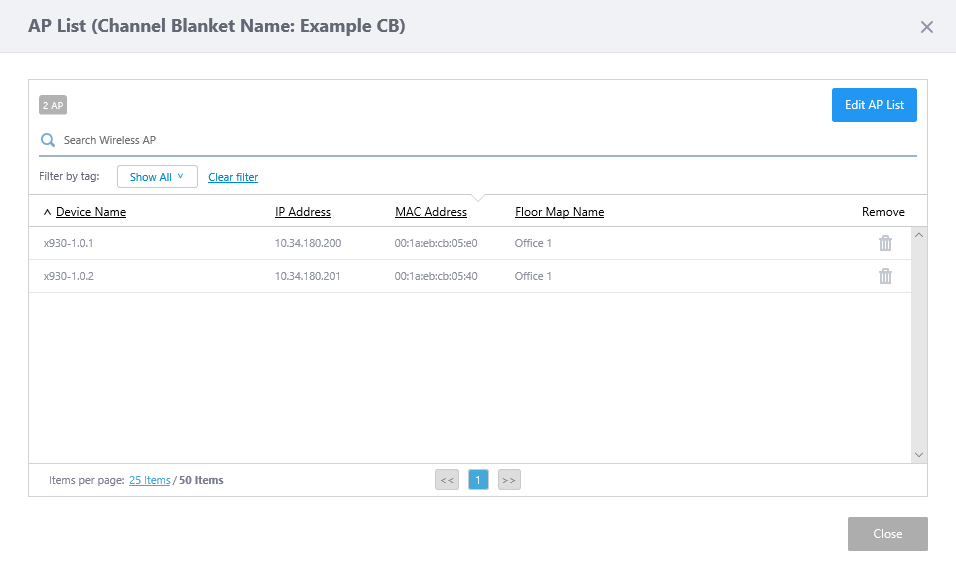Click the search magnifier icon
956x569 pixels.
(x=47, y=140)
